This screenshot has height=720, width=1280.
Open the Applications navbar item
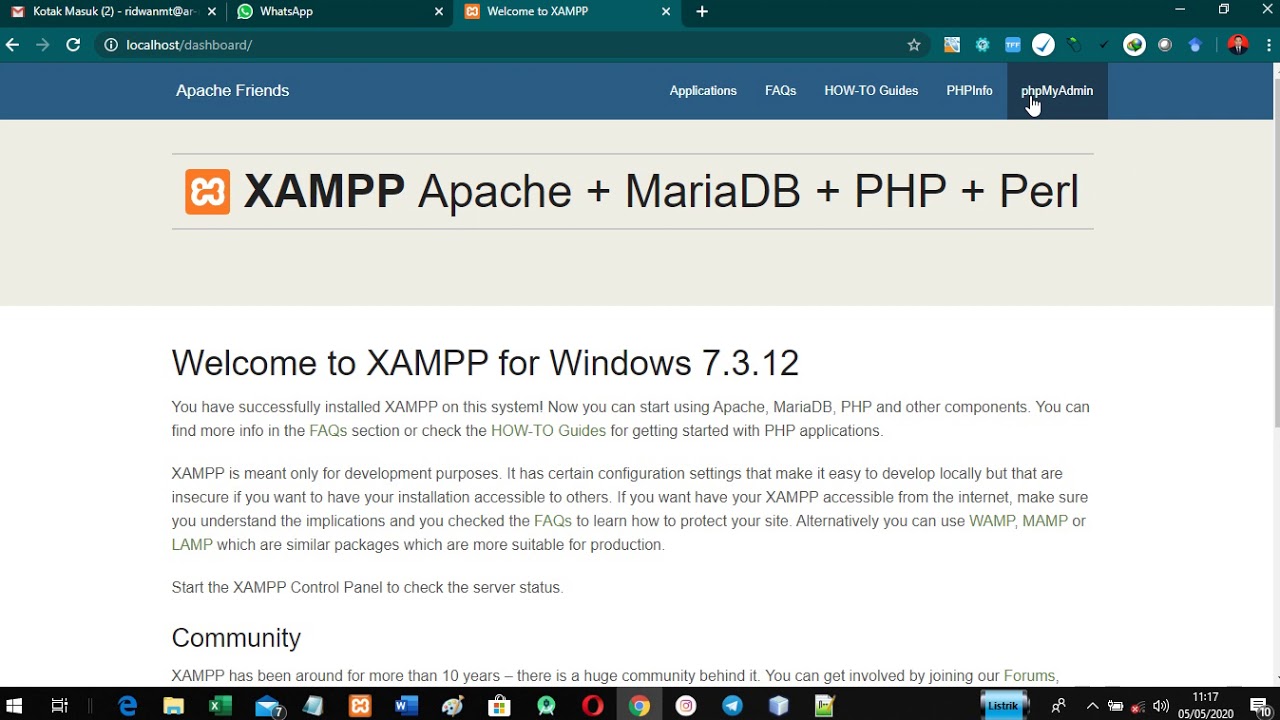[x=703, y=91]
